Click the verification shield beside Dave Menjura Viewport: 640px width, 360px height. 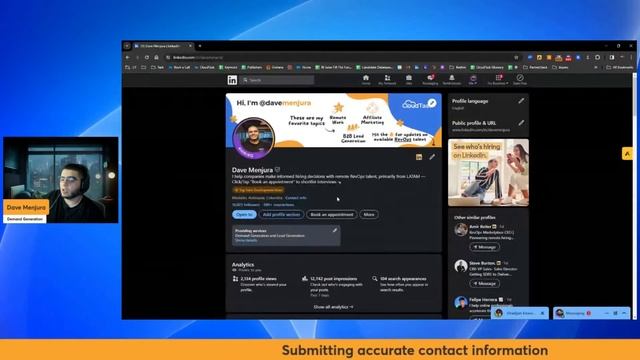278,169
